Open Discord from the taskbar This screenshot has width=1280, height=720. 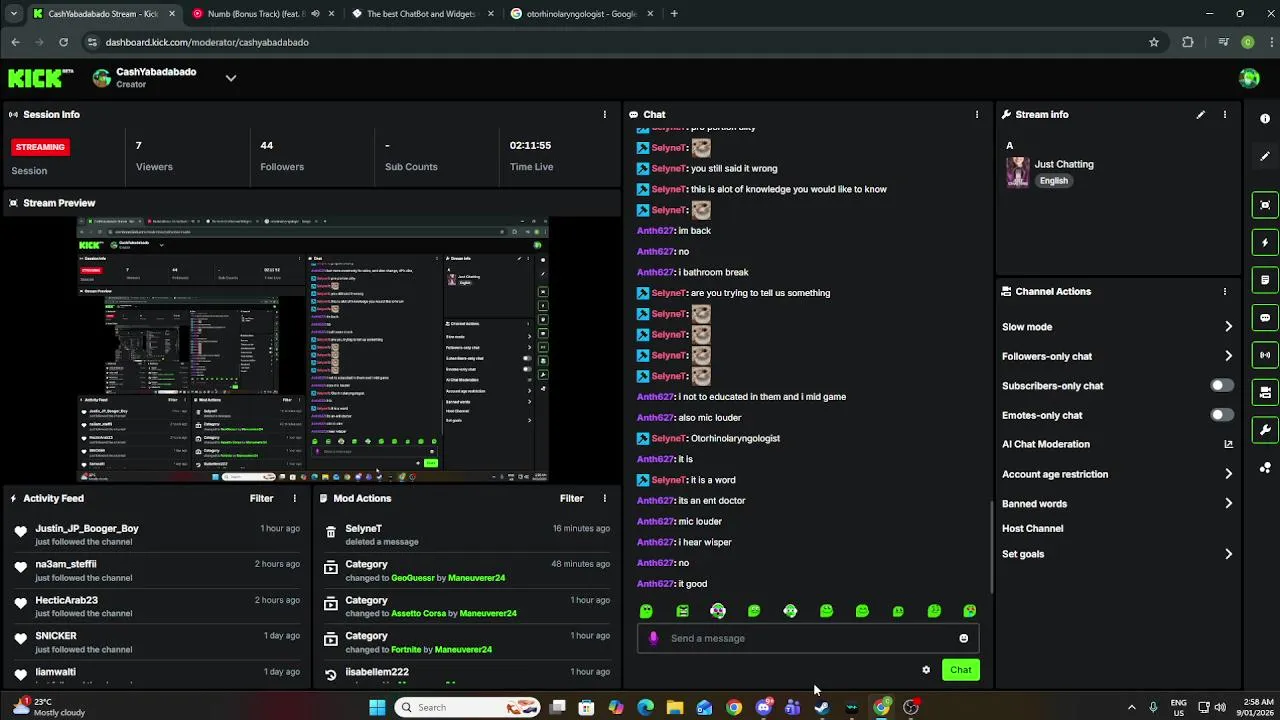coord(764,707)
